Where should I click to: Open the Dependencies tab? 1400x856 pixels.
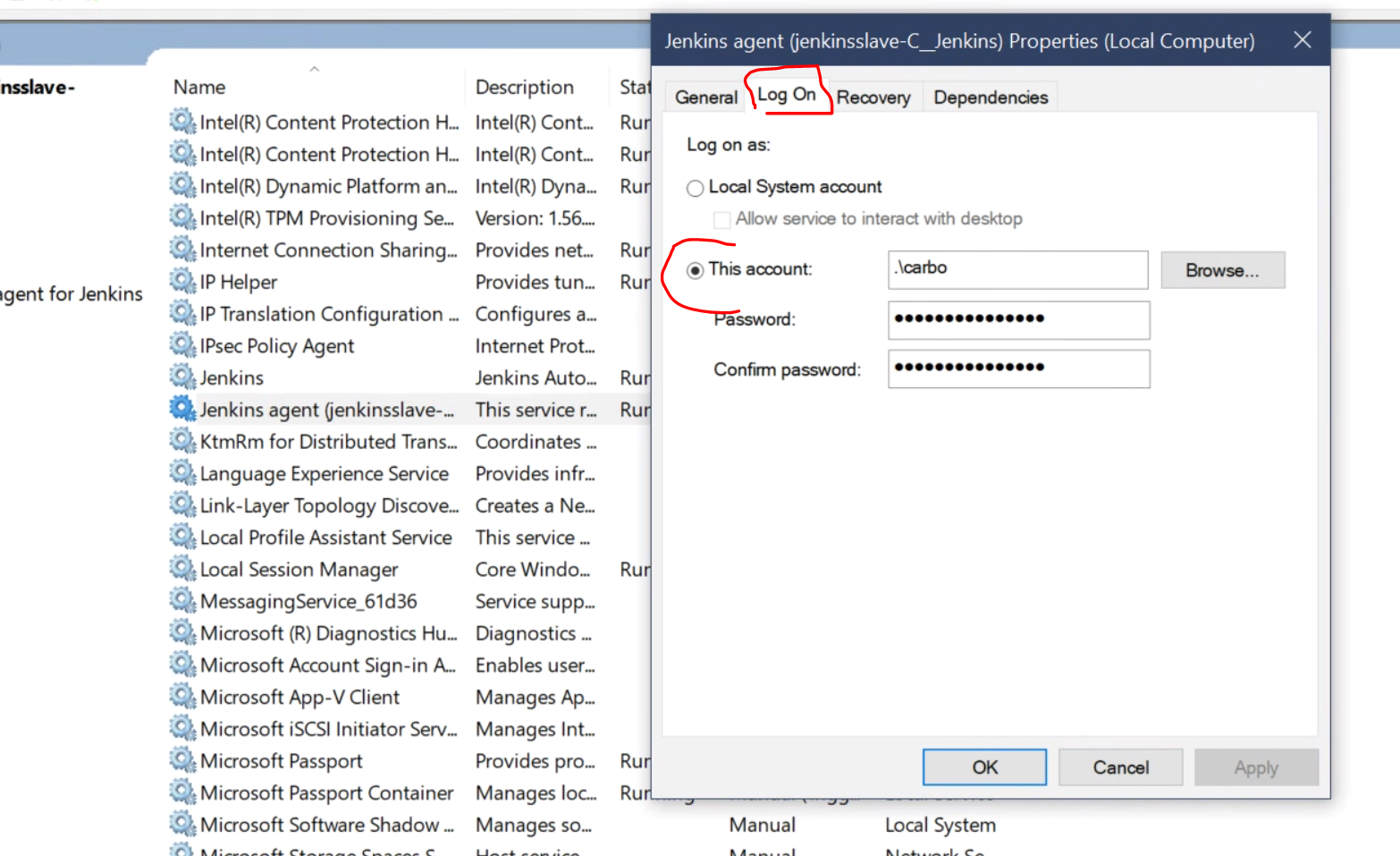click(x=991, y=97)
